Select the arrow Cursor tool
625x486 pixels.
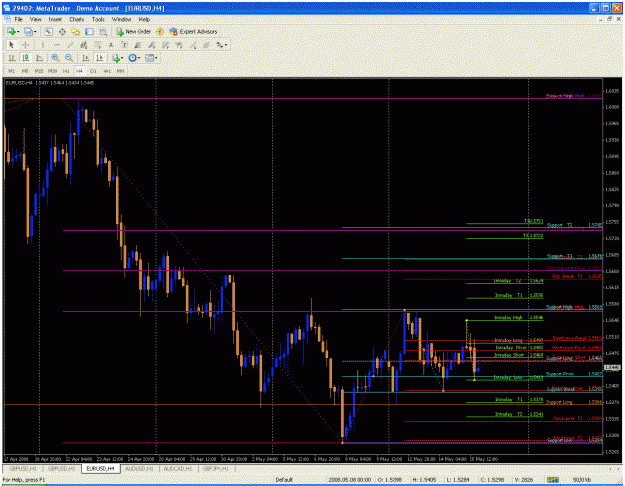pos(12,45)
